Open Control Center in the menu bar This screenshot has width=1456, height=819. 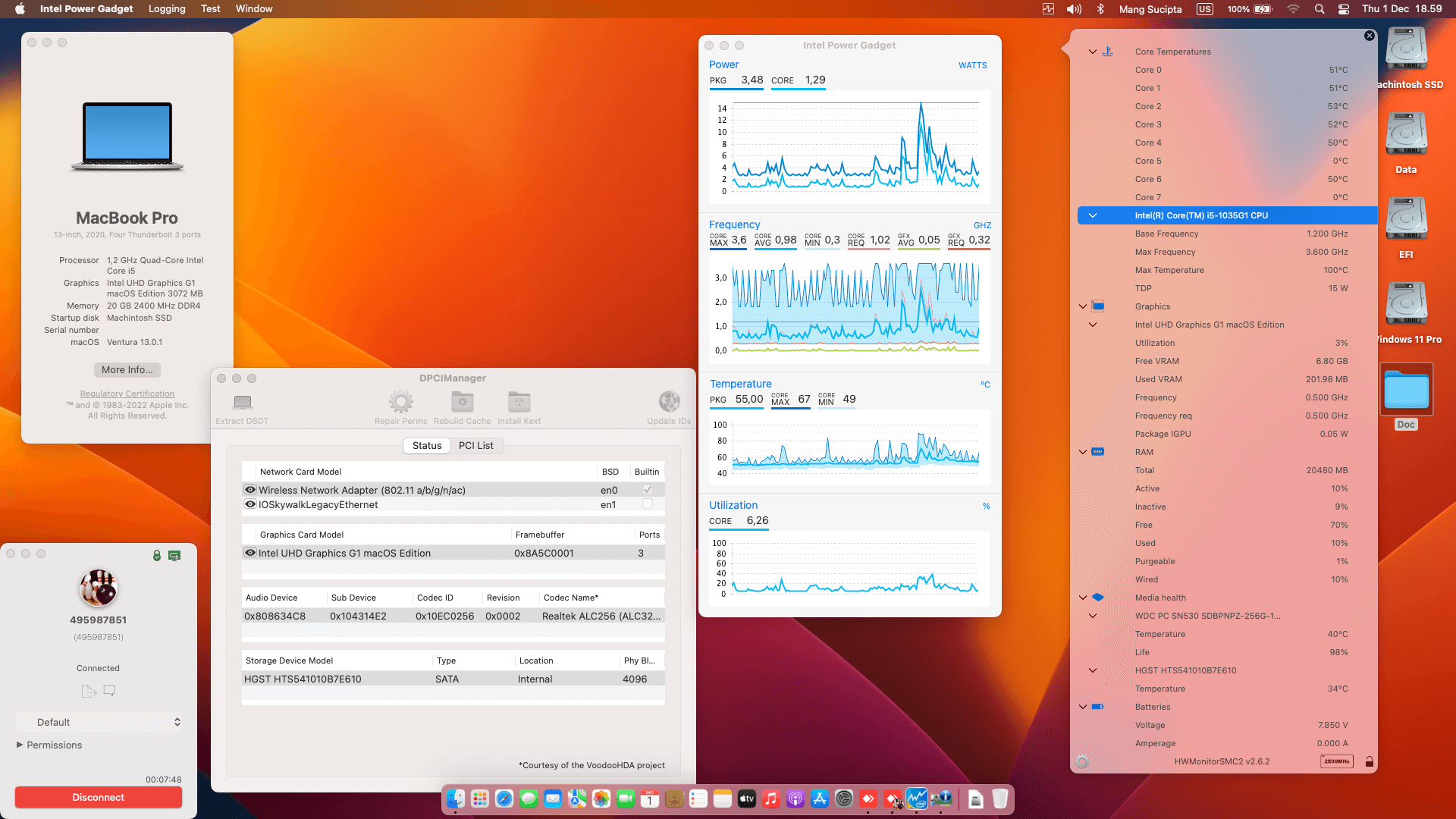coord(1344,9)
